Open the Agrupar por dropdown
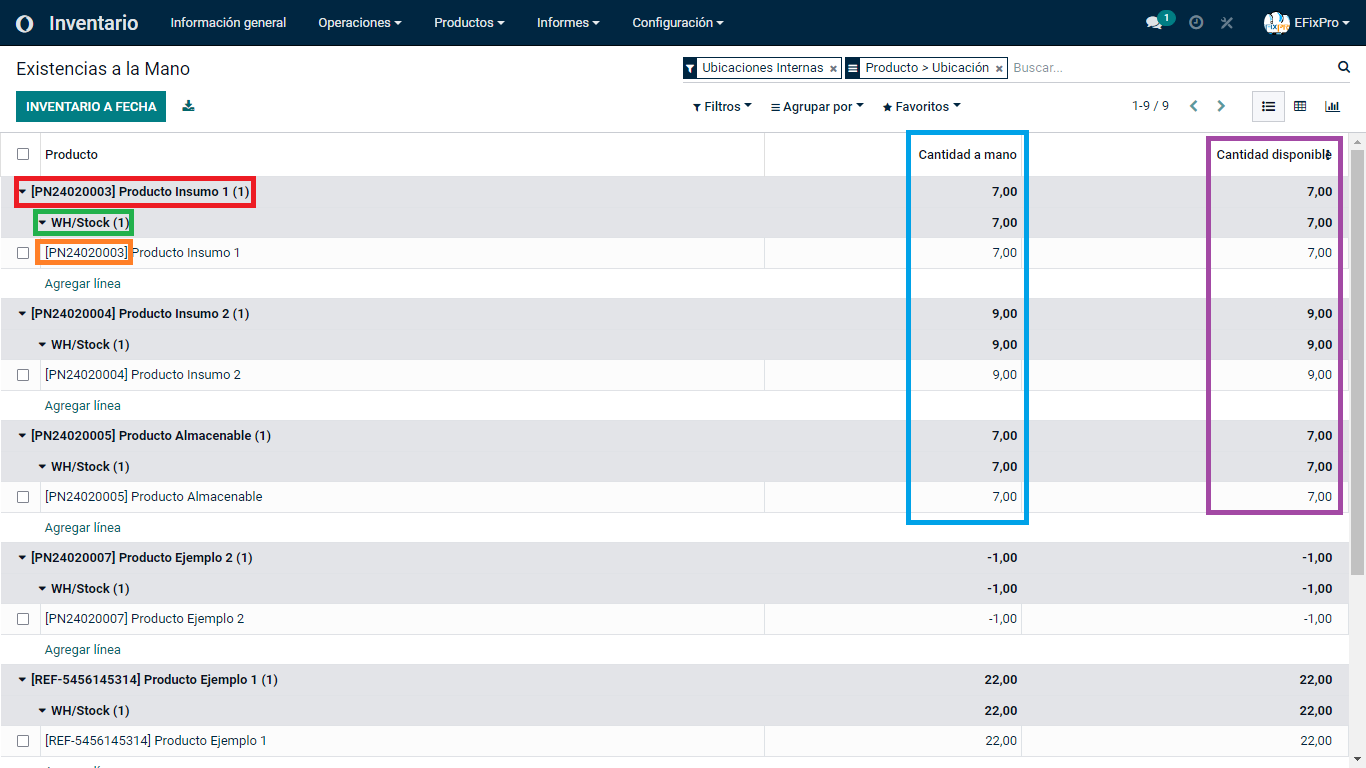 817,106
